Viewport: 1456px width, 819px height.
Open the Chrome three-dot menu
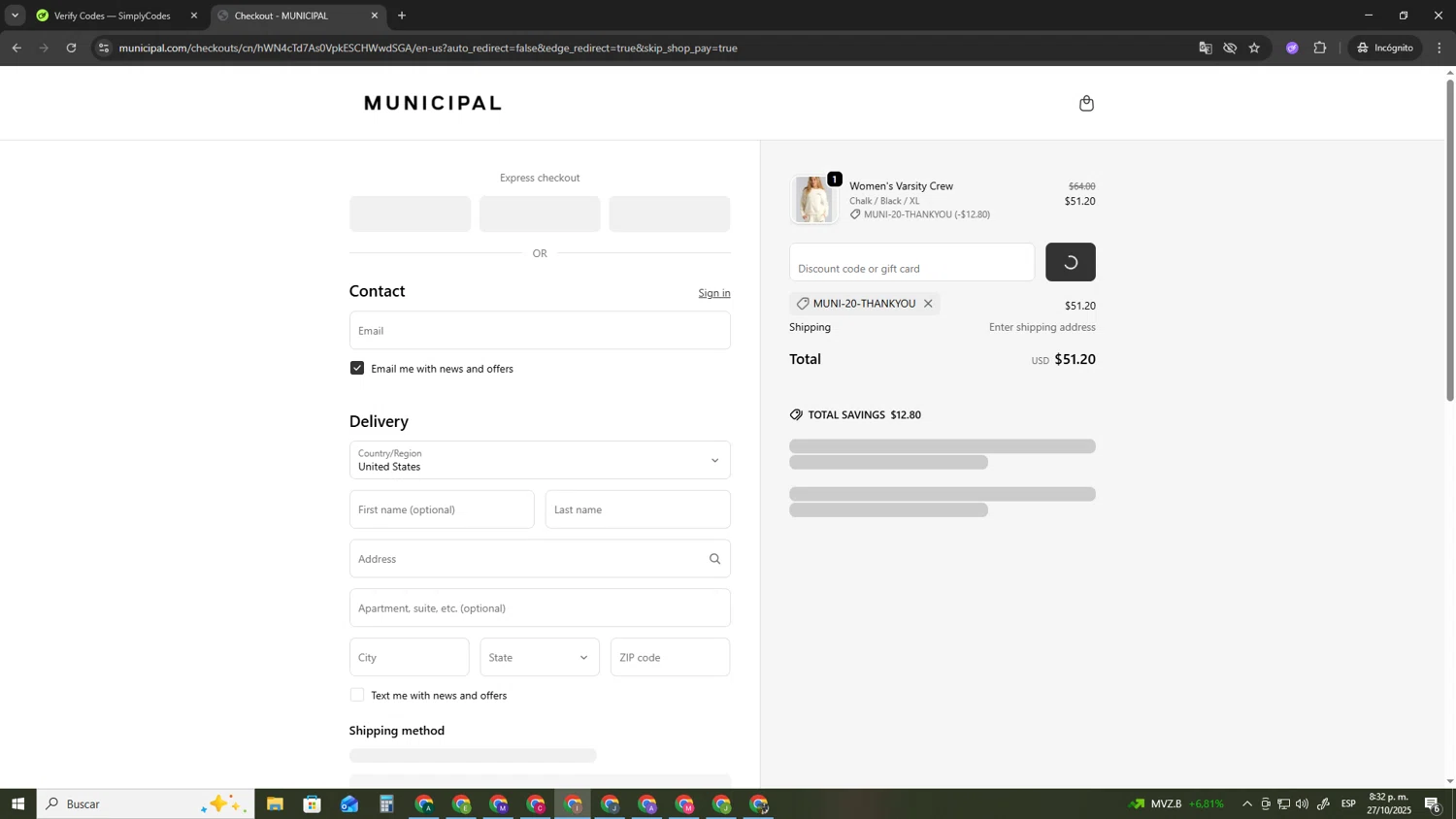click(x=1439, y=48)
